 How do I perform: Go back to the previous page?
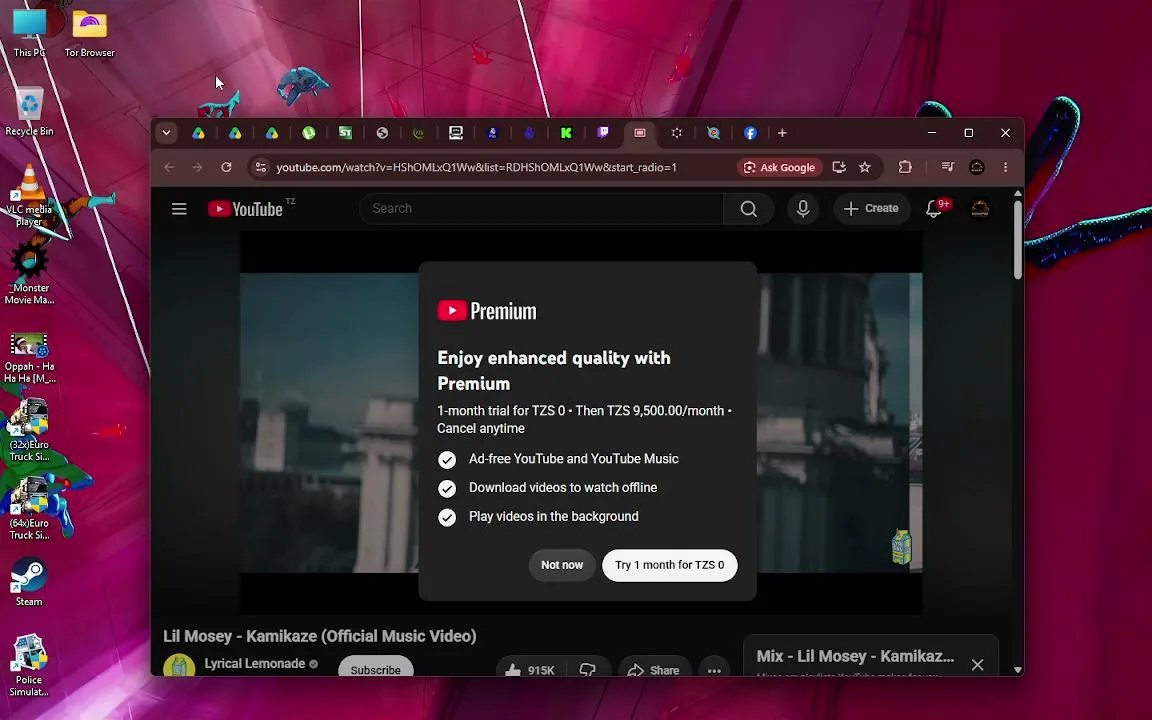click(169, 168)
